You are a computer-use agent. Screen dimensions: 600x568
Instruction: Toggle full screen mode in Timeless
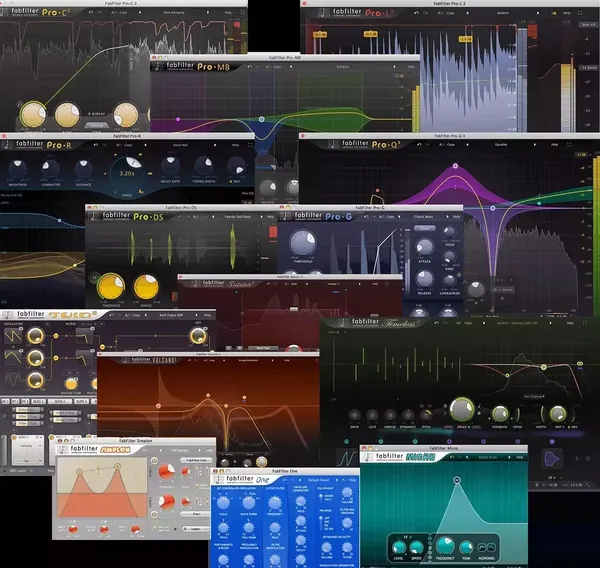coord(585,323)
